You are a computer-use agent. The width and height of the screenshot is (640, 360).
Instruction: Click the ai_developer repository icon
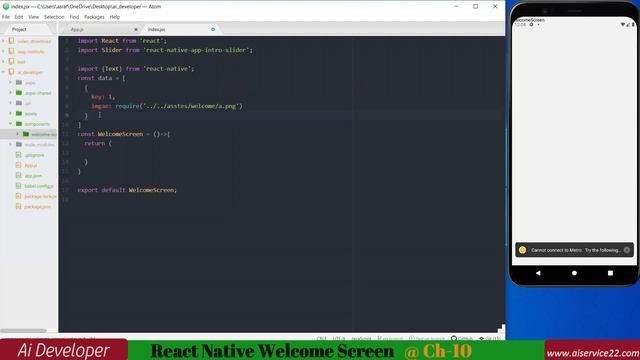11,72
